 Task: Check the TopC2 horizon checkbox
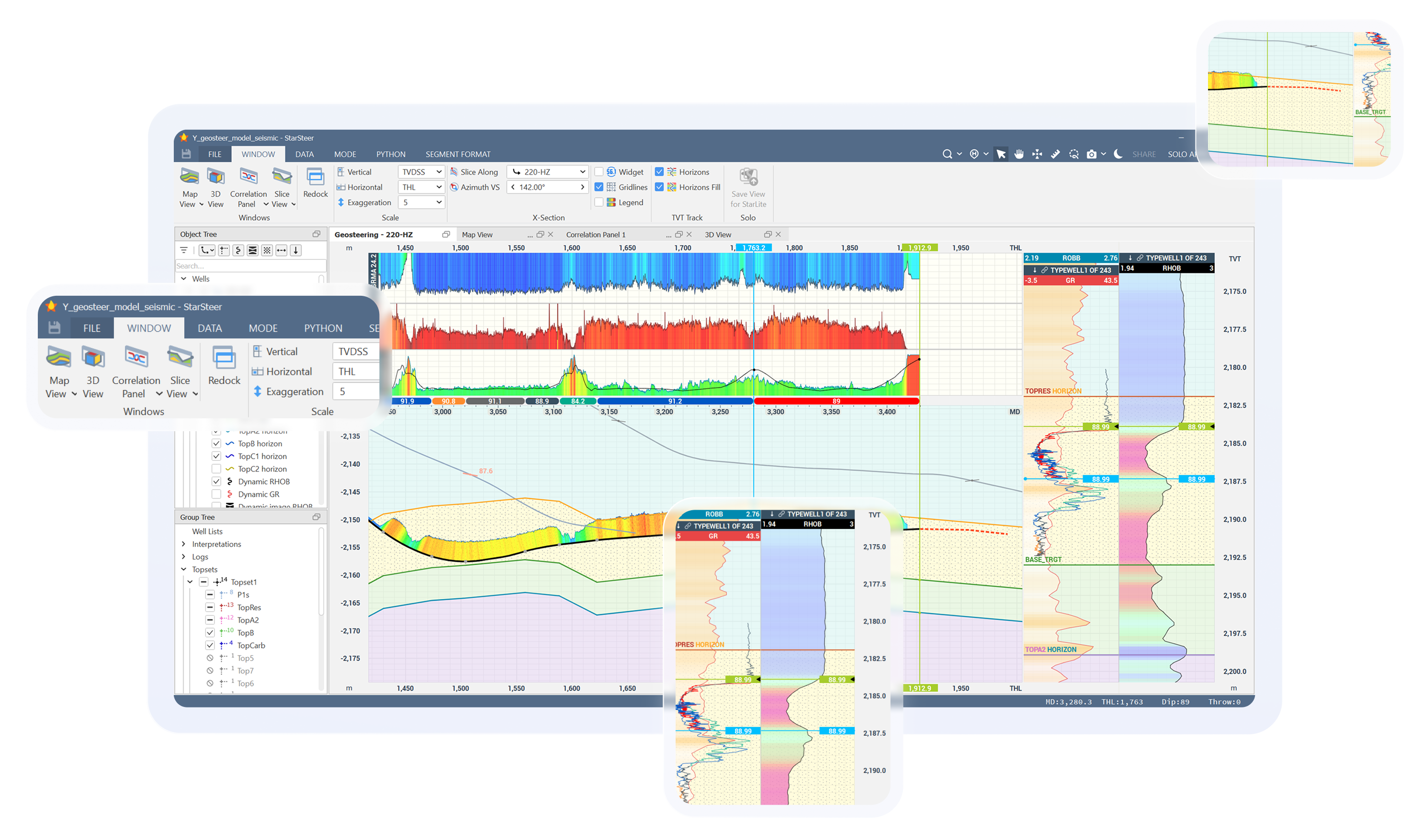coord(216,469)
